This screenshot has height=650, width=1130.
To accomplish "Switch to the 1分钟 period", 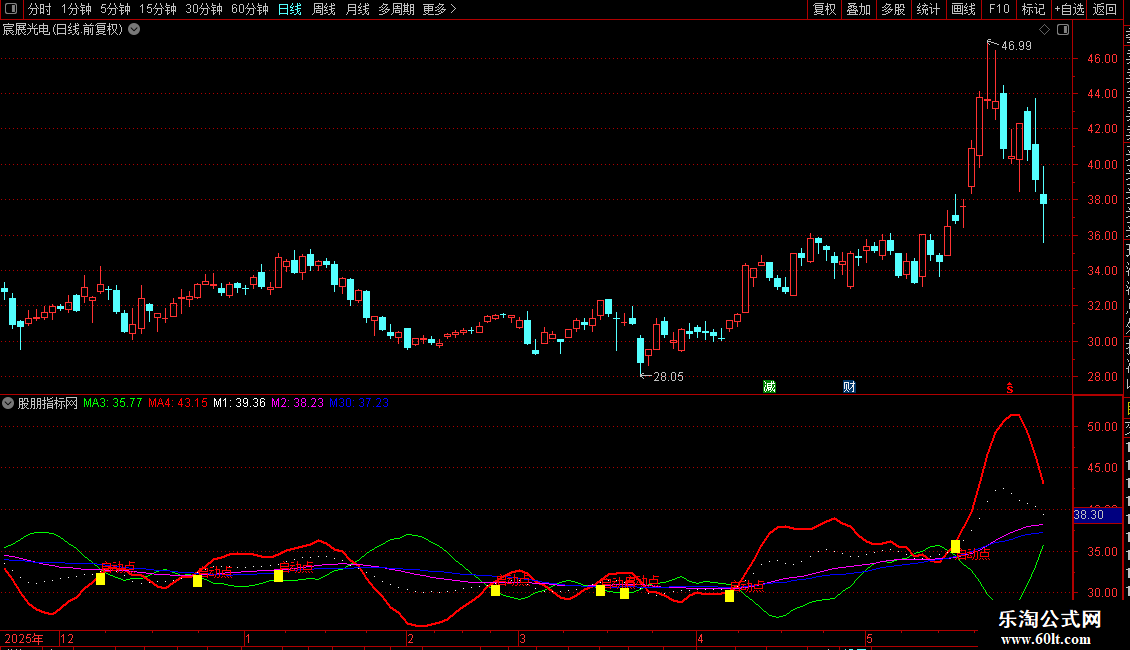I will pyautogui.click(x=76, y=9).
